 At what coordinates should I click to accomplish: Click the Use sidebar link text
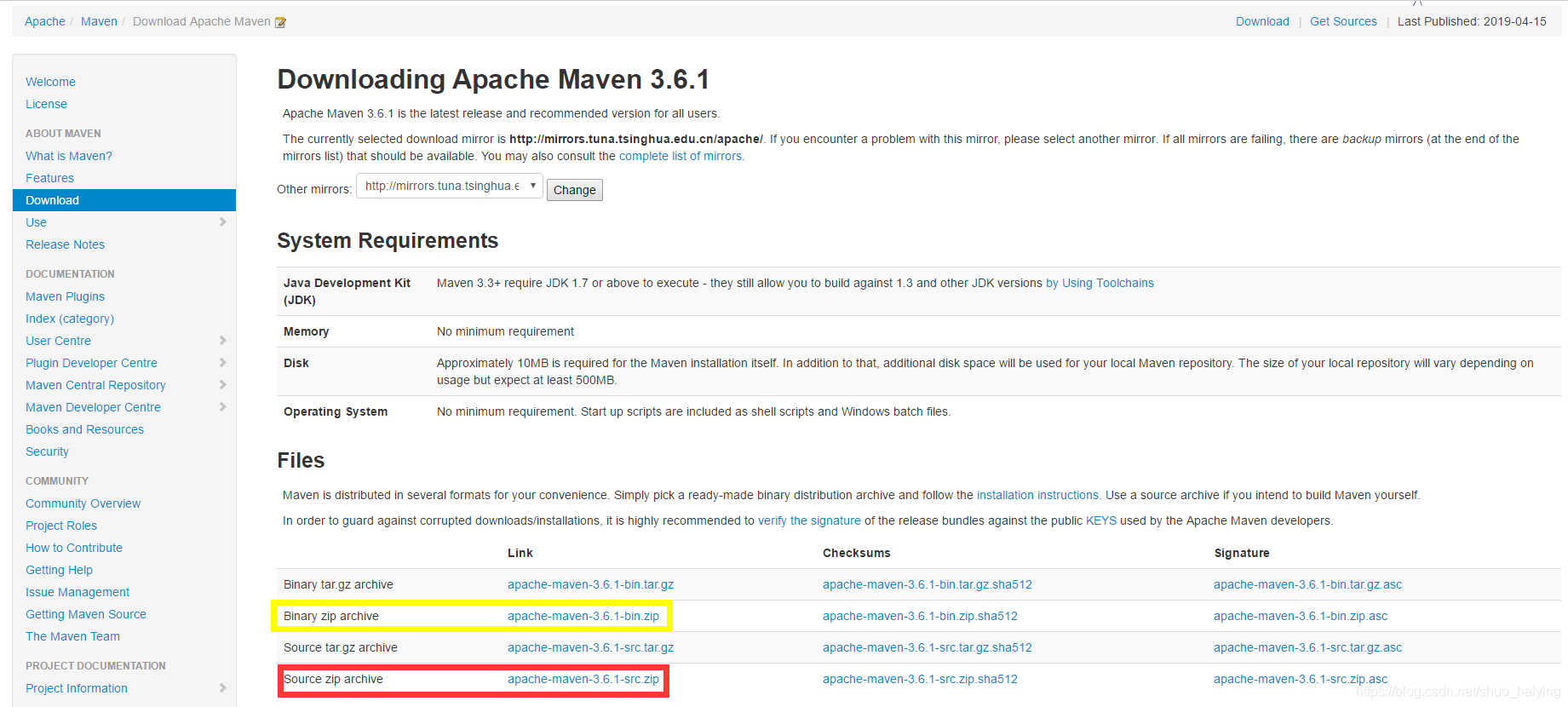[x=36, y=222]
